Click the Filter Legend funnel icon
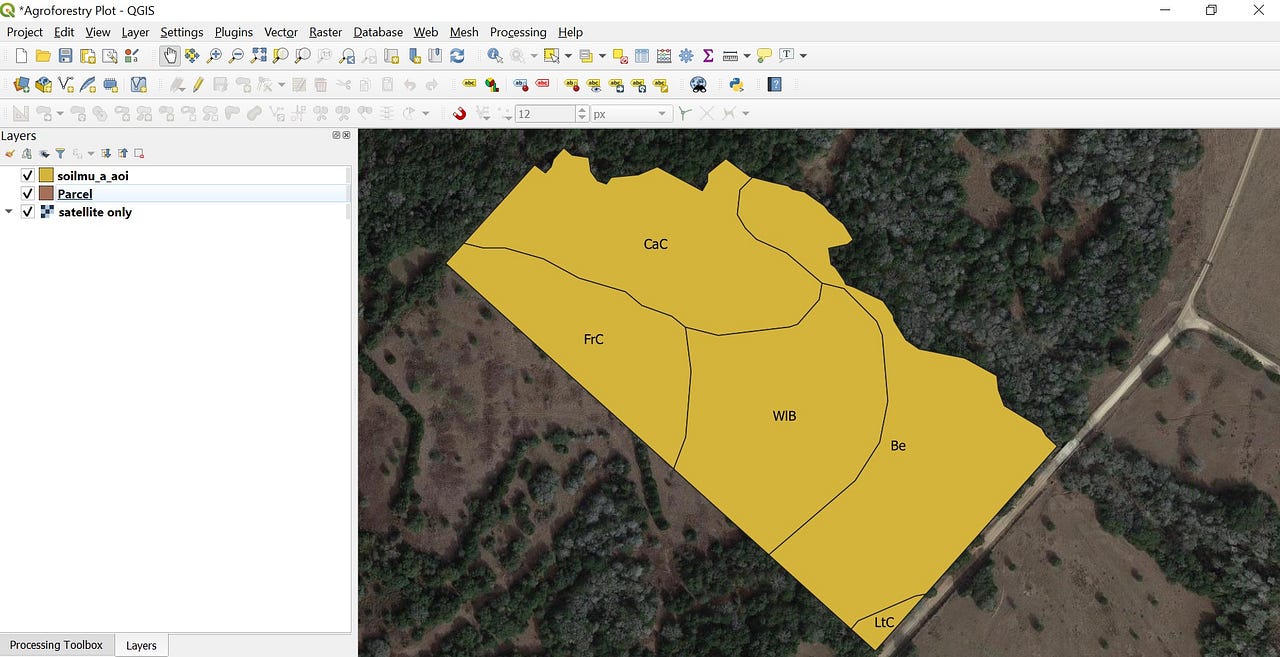This screenshot has height=657, width=1280. pyautogui.click(x=60, y=153)
